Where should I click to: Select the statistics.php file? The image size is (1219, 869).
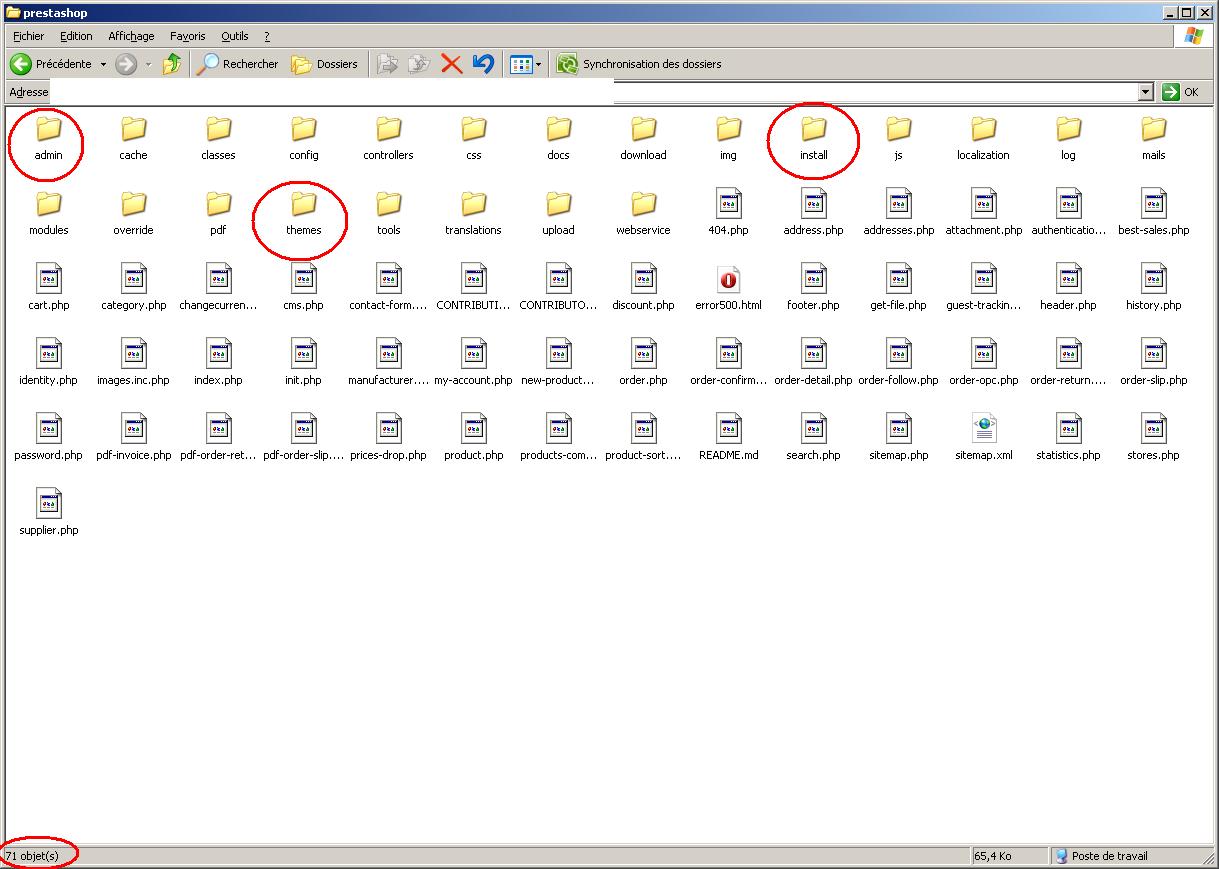click(x=1068, y=438)
